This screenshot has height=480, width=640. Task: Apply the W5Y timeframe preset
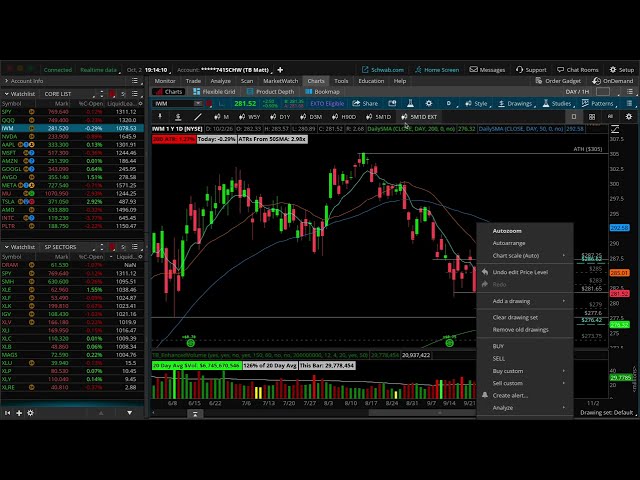click(x=249, y=117)
